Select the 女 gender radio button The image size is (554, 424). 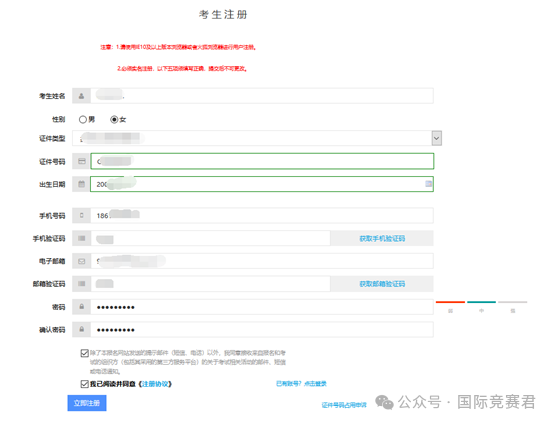click(114, 119)
